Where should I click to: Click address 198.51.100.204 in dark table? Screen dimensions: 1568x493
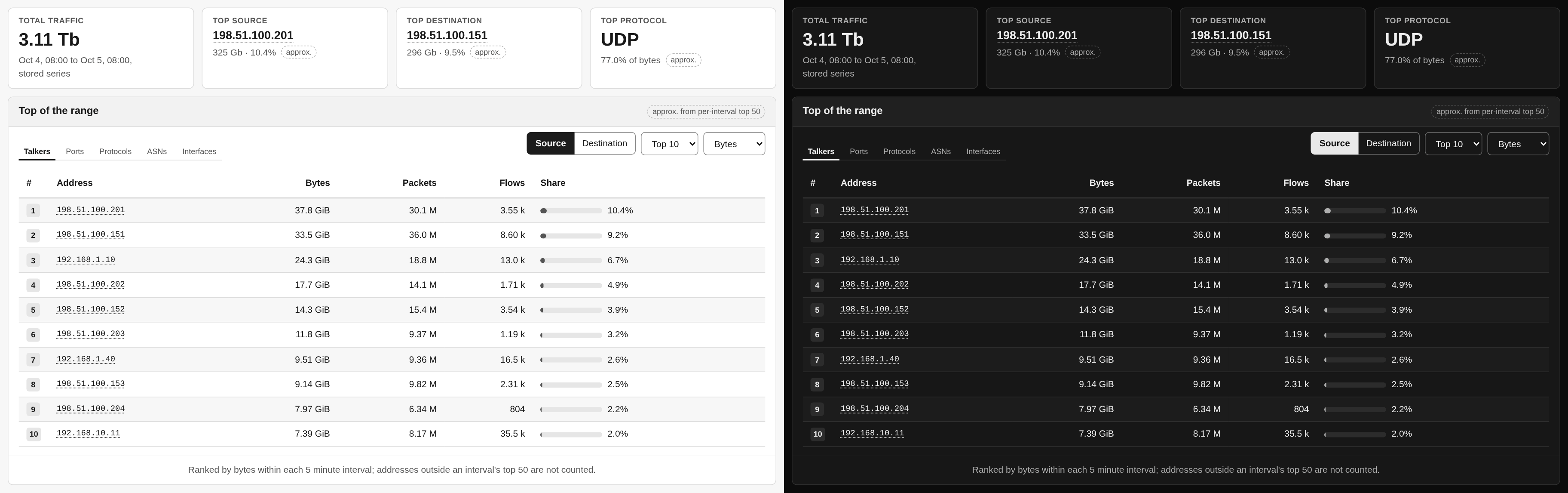click(x=875, y=408)
